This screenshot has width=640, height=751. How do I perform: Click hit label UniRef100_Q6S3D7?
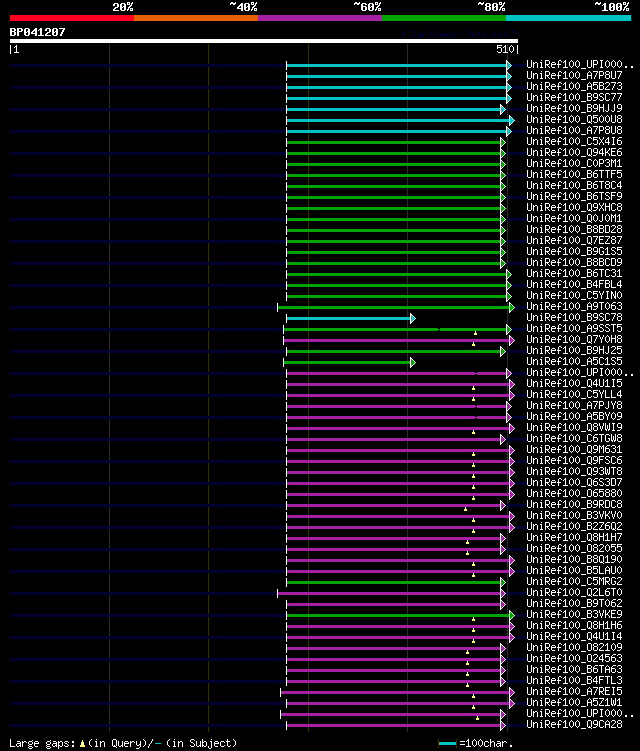pyautogui.click(x=574, y=483)
